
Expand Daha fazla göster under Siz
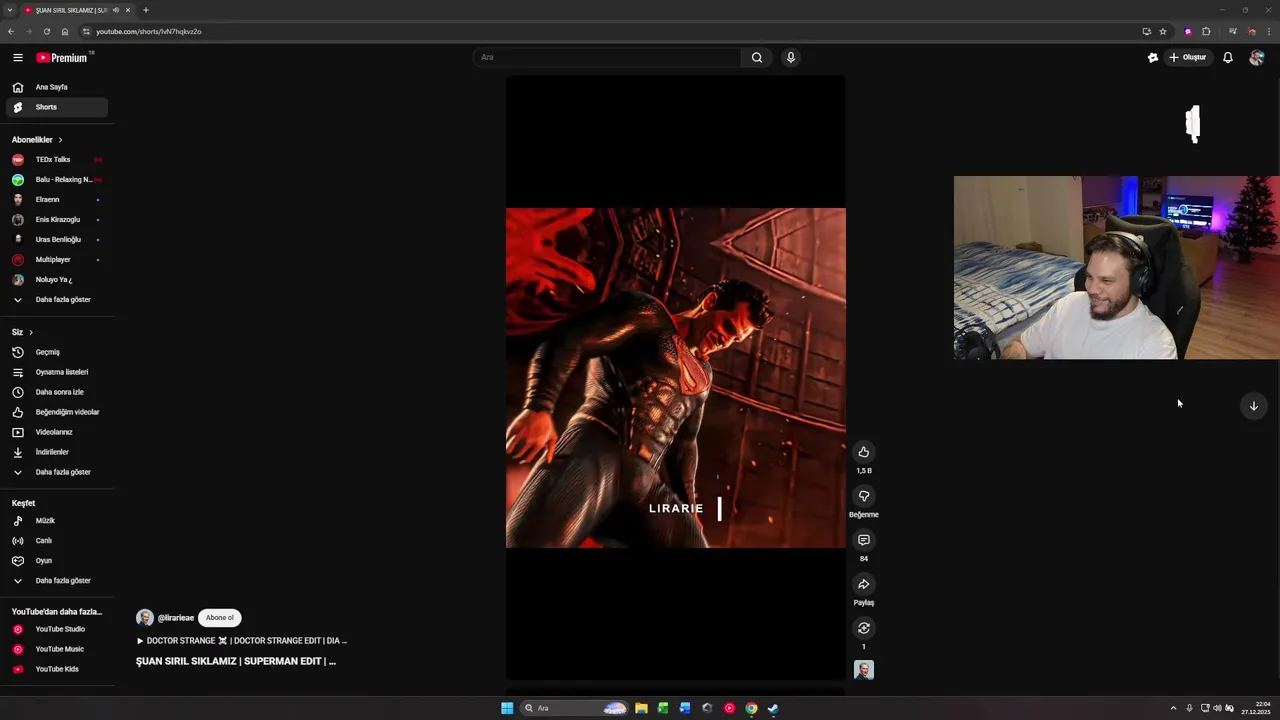pyautogui.click(x=57, y=472)
